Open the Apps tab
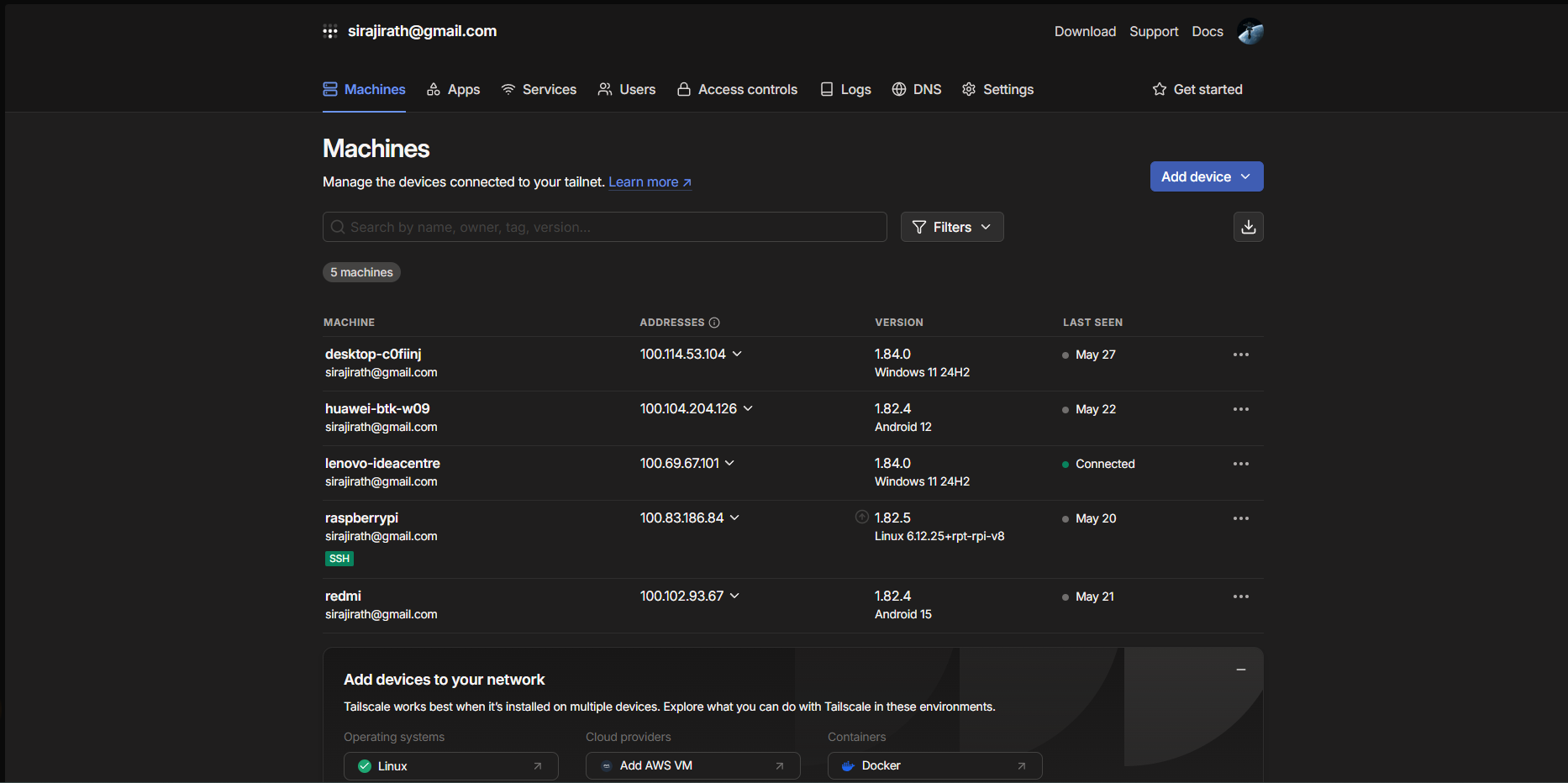Viewport: 1568px width, 783px height. pos(454,89)
